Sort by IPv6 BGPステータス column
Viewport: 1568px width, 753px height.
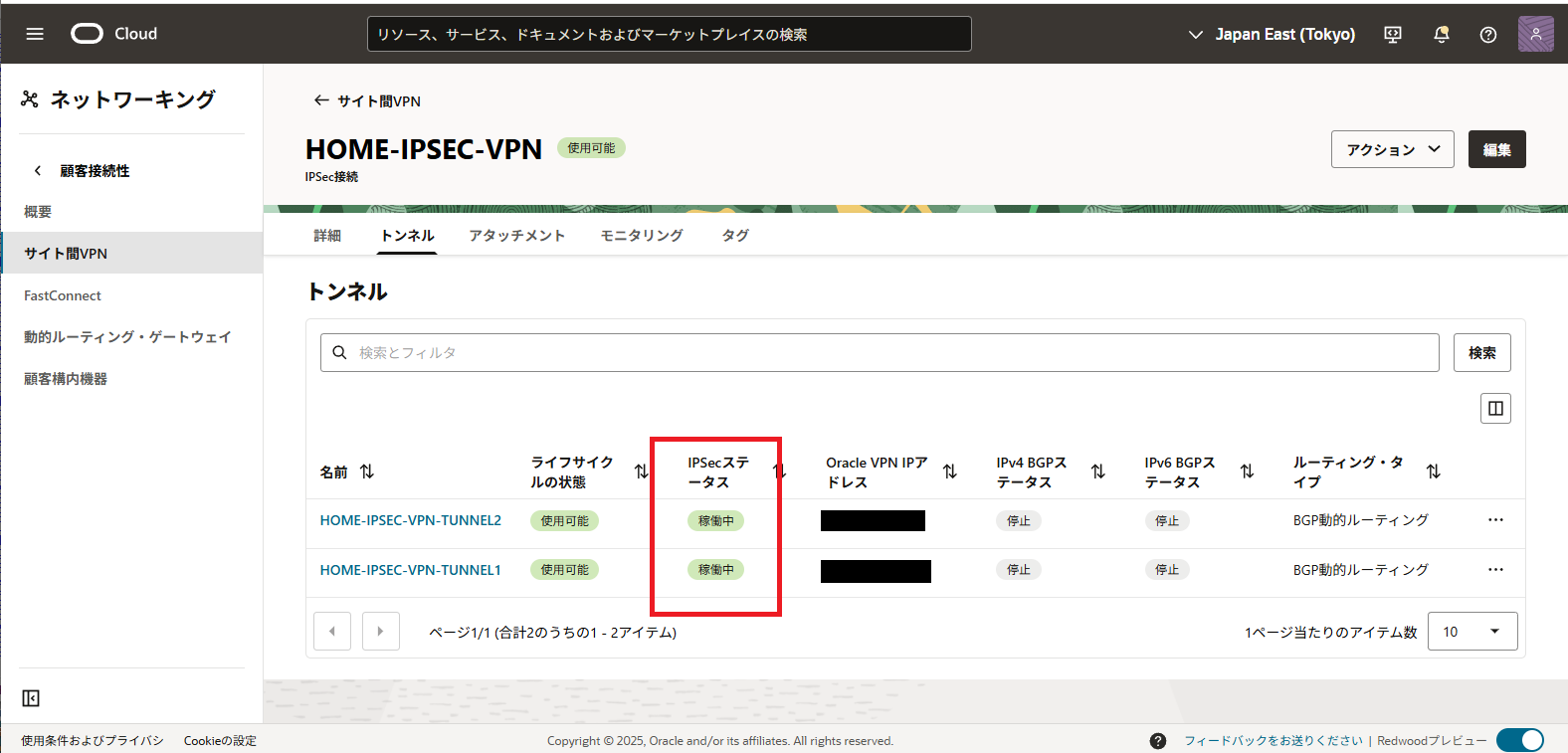click(1247, 471)
